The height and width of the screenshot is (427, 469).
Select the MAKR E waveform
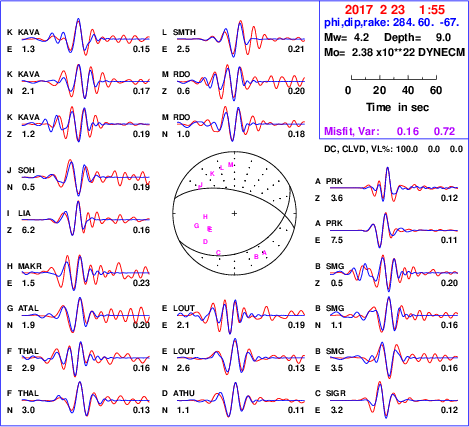coord(86,273)
